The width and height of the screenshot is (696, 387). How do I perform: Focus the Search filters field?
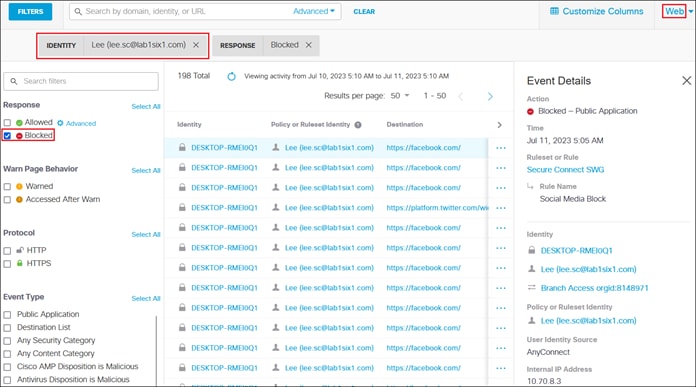click(81, 81)
